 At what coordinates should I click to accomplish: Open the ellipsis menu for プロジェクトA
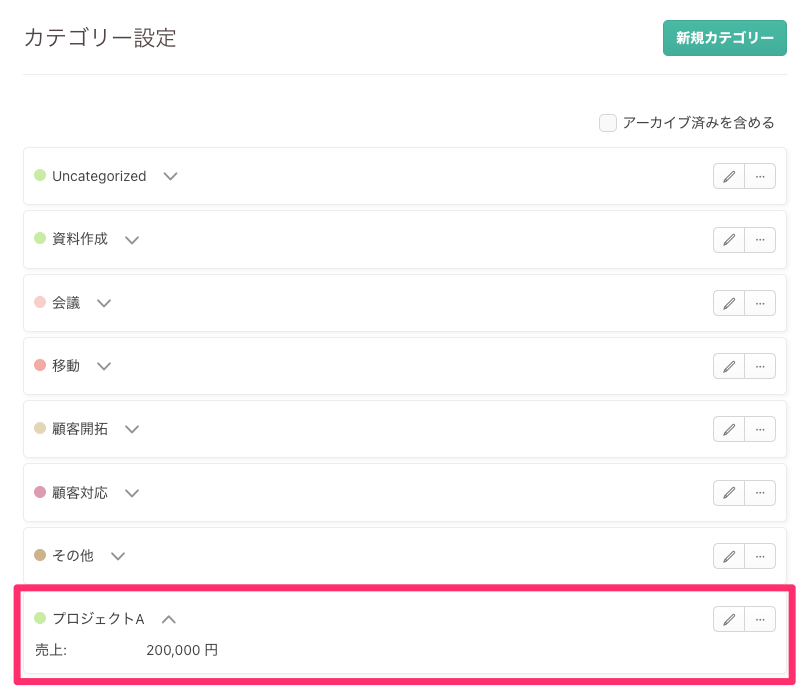tap(760, 619)
